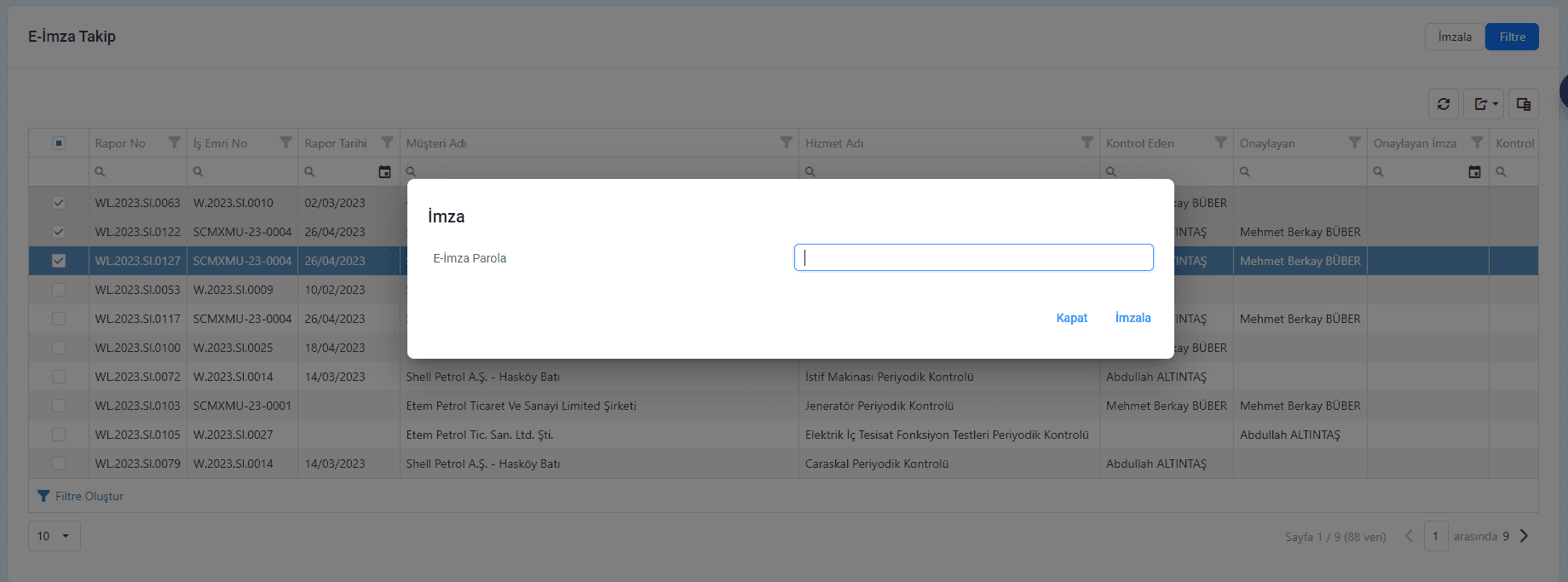The image size is (1568, 582).
Task: Open calendar picker for Rapor Tarihi filter
Action: (x=385, y=172)
